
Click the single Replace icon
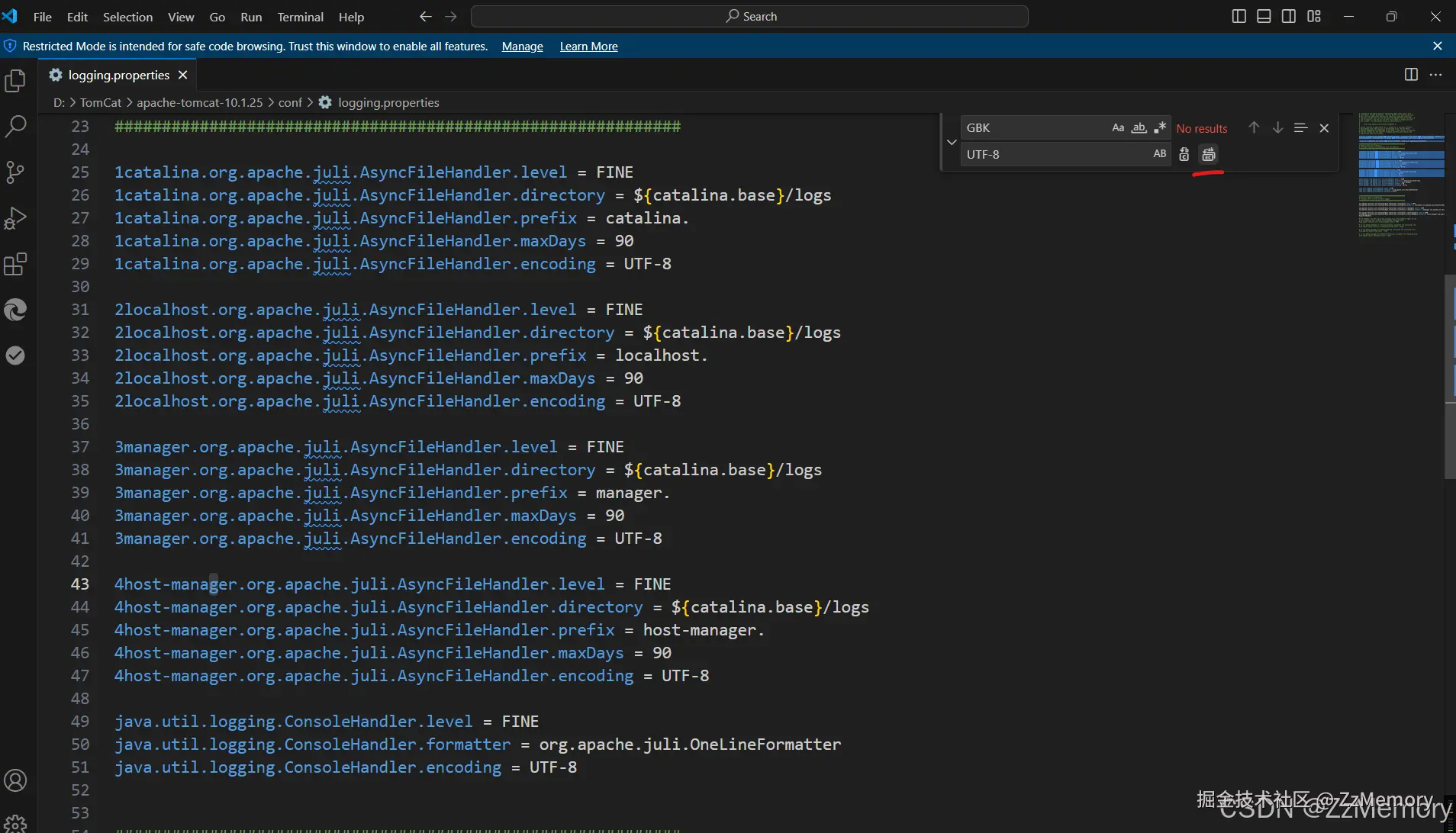pos(1184,155)
